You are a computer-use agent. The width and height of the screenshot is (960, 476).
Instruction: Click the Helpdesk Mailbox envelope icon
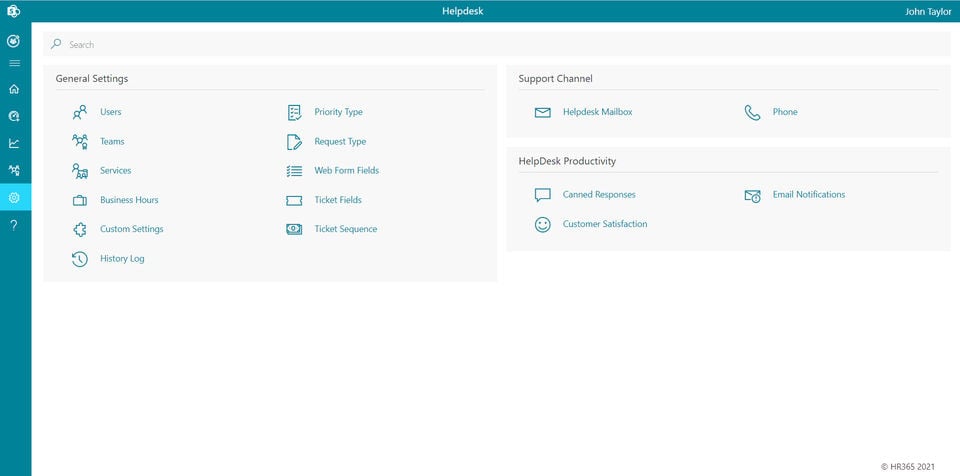click(x=542, y=113)
